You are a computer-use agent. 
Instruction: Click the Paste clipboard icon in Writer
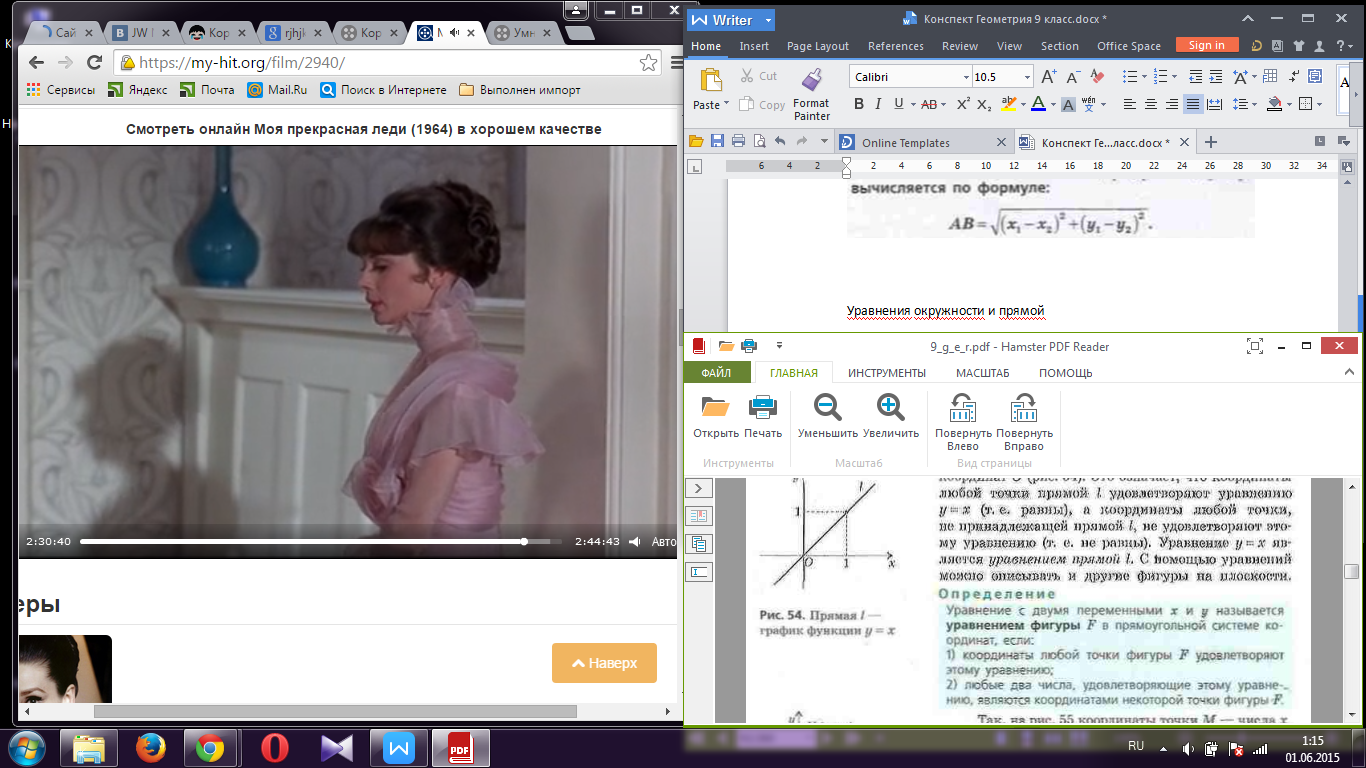click(x=710, y=81)
